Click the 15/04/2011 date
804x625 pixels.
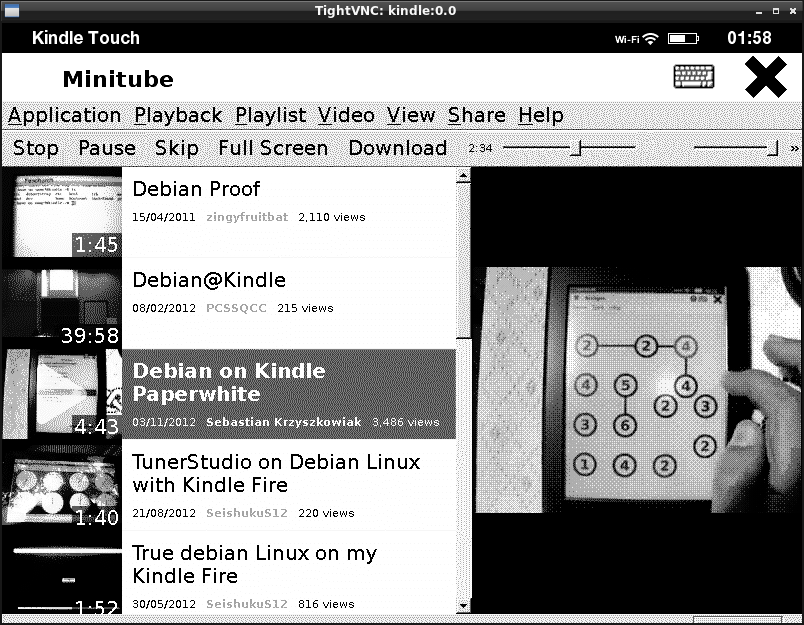click(164, 217)
